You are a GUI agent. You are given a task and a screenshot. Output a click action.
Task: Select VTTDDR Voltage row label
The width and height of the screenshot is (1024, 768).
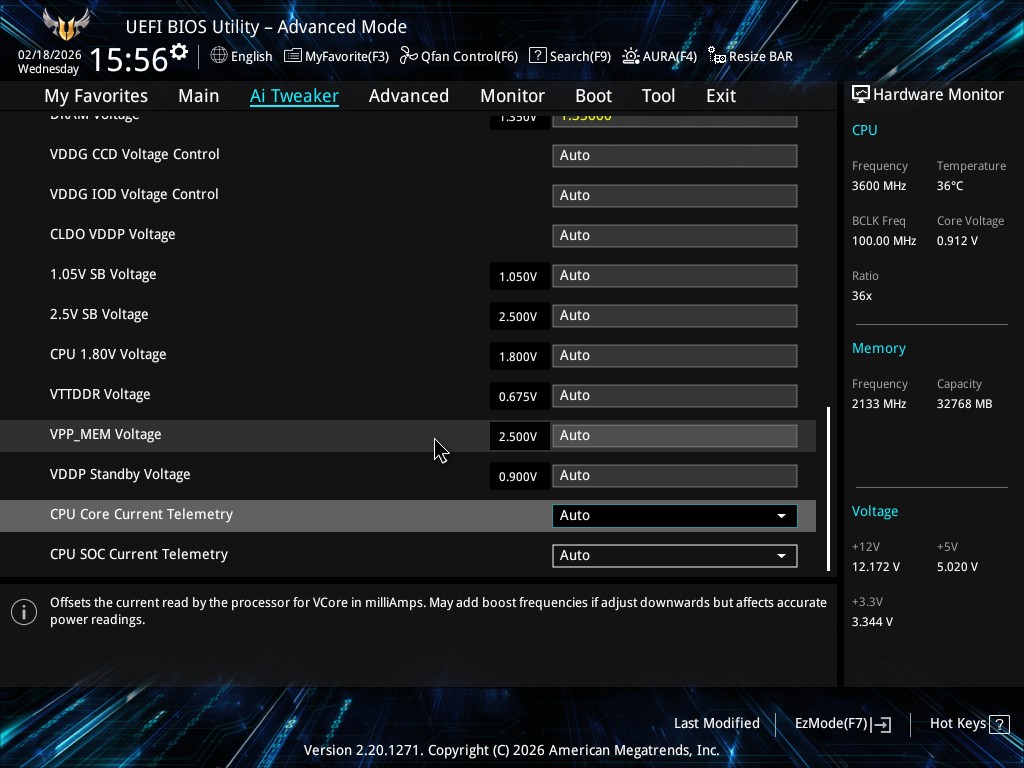click(100, 394)
